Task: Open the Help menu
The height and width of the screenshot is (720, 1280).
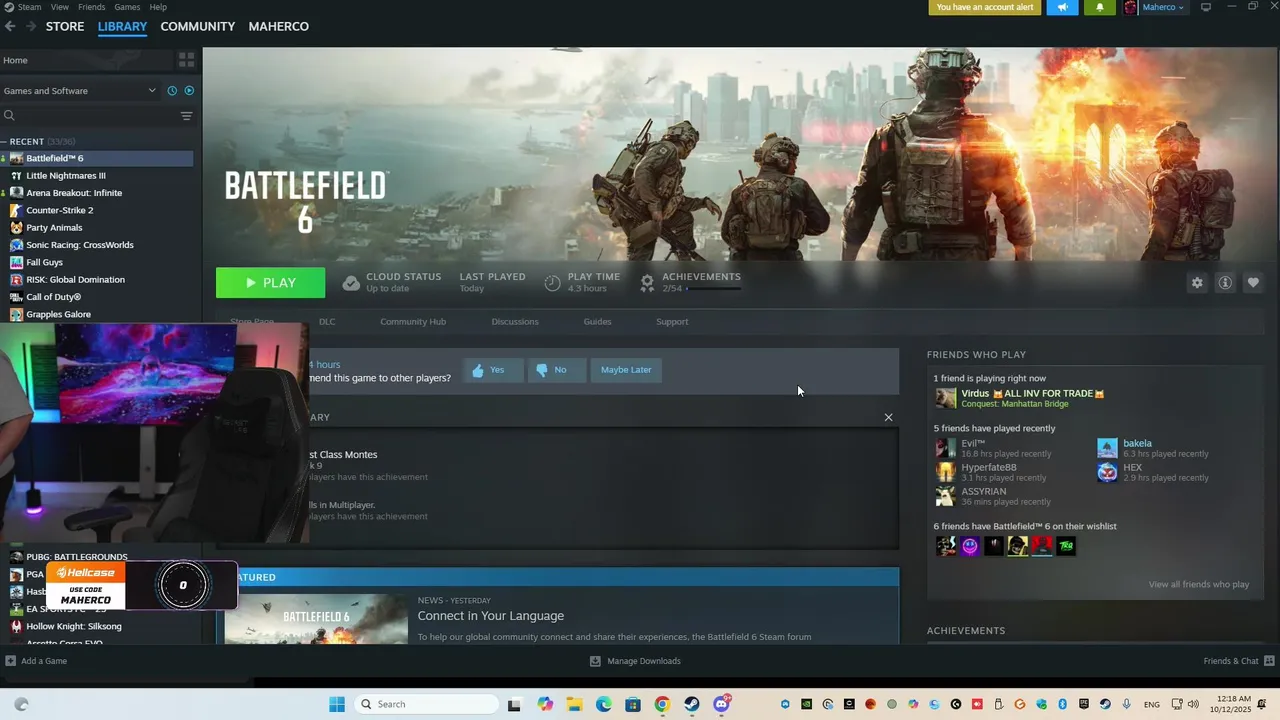Action: (158, 7)
